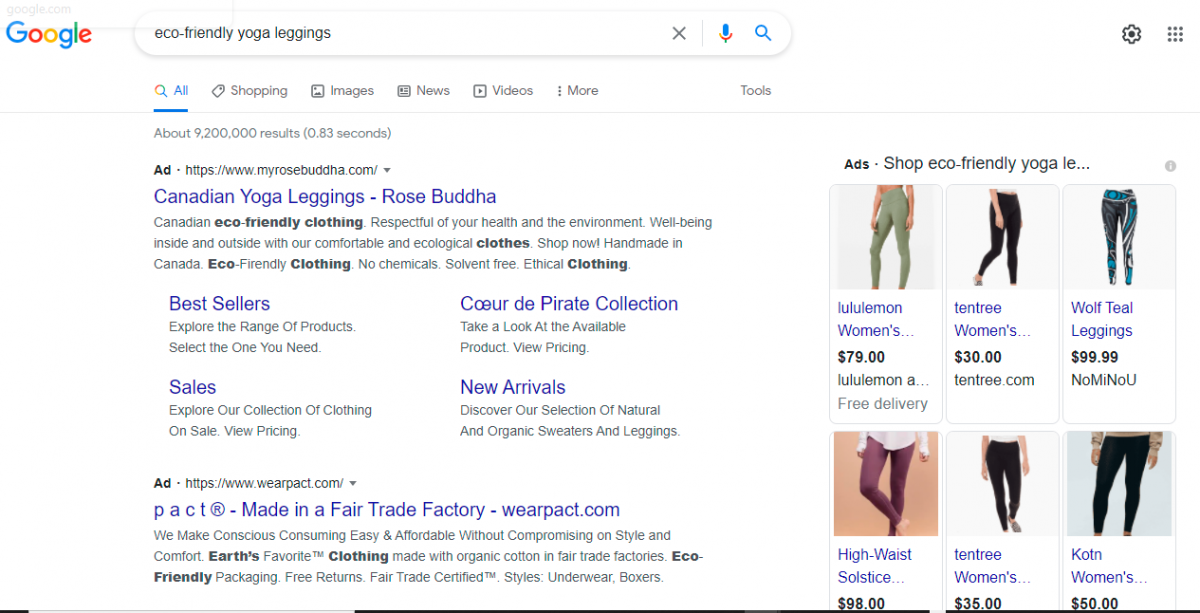Click the Google logo

49,34
